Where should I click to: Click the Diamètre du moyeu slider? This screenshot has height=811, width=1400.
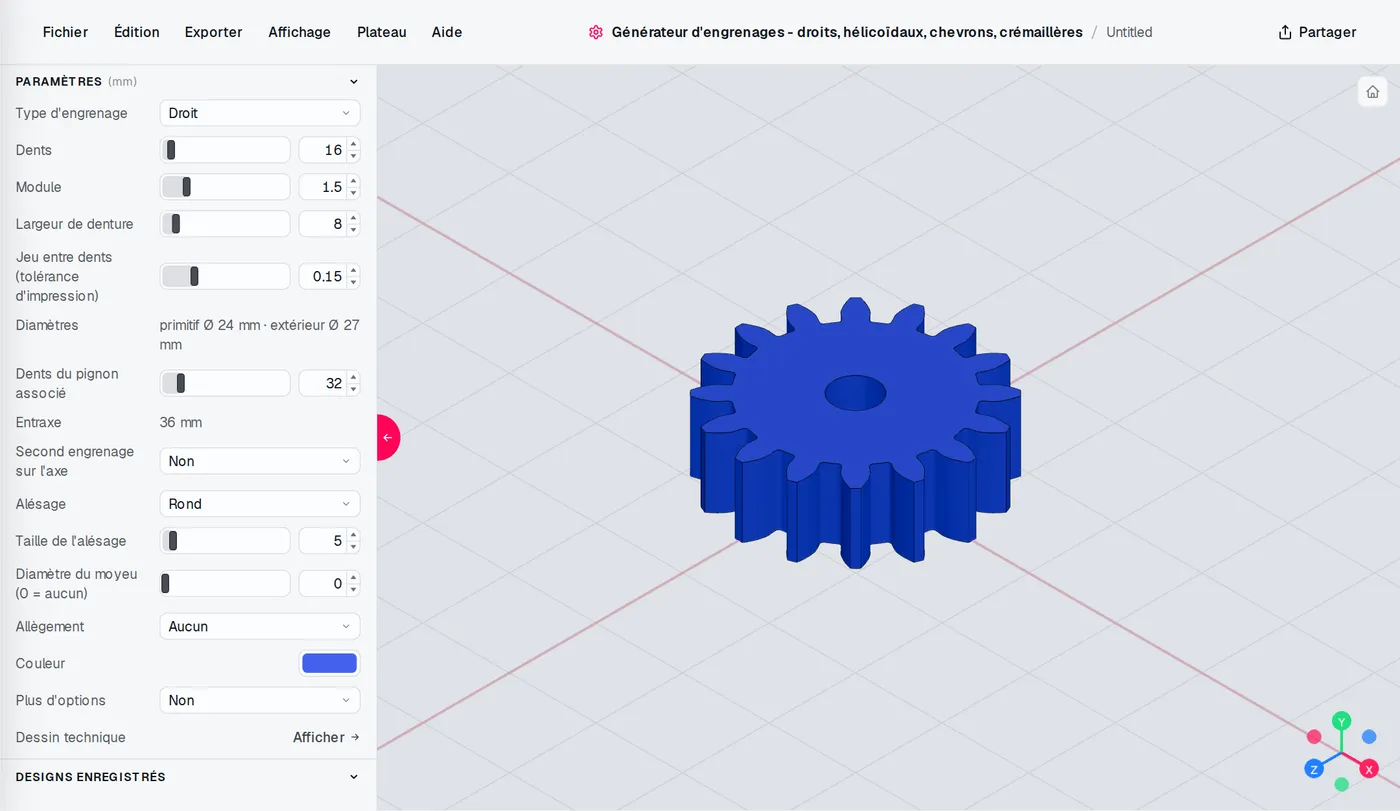[225, 584]
